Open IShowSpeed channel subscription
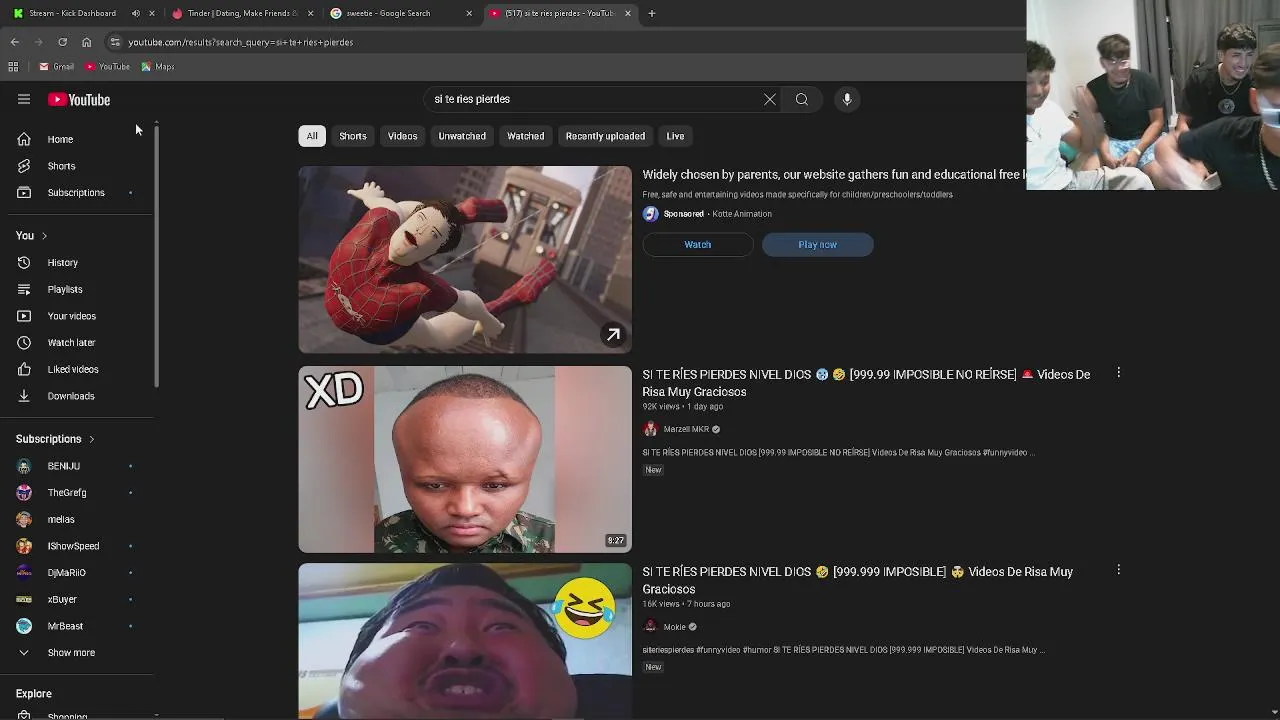This screenshot has width=1280, height=720. tap(78, 546)
